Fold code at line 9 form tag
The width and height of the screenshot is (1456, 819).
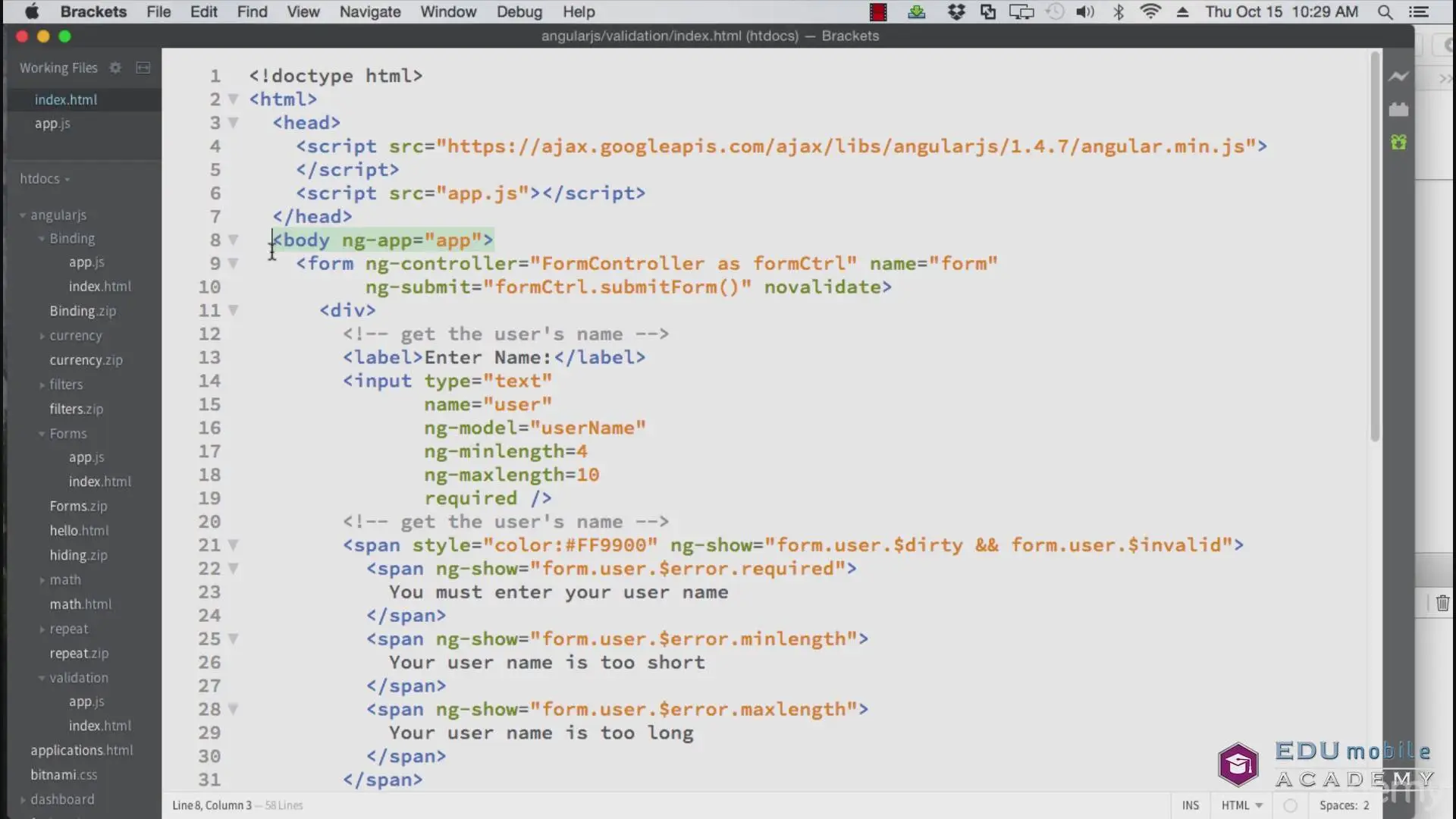234,263
